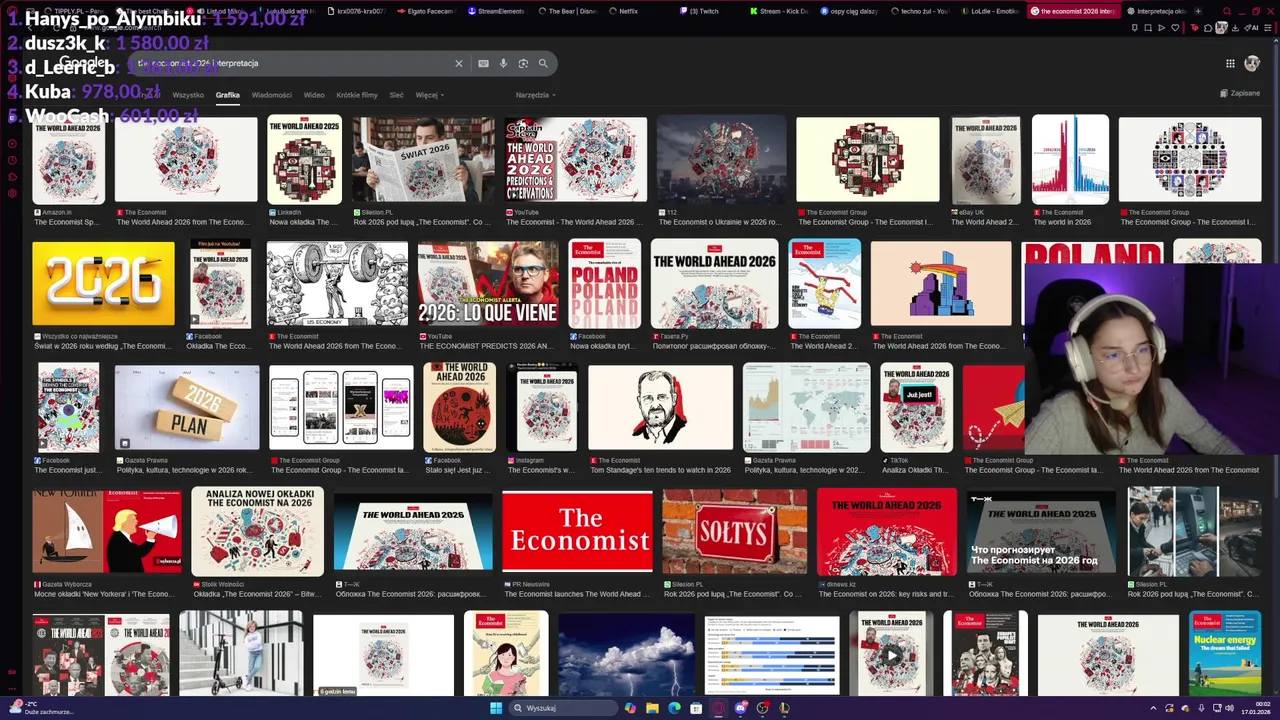The height and width of the screenshot is (720, 1280).
Task: Open new browser tab with plus
Action: (x=1198, y=11)
